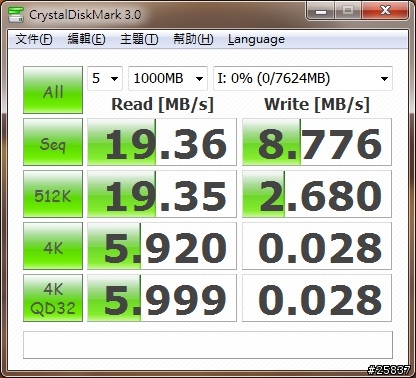Image resolution: width=416 pixels, height=378 pixels.
Task: Start the Seq benchmark test
Action: point(53,142)
